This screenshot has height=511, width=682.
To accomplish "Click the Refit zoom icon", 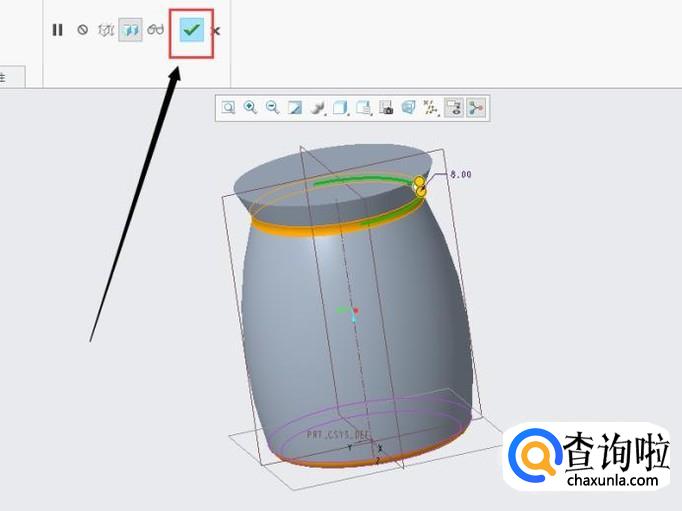I will [x=228, y=108].
